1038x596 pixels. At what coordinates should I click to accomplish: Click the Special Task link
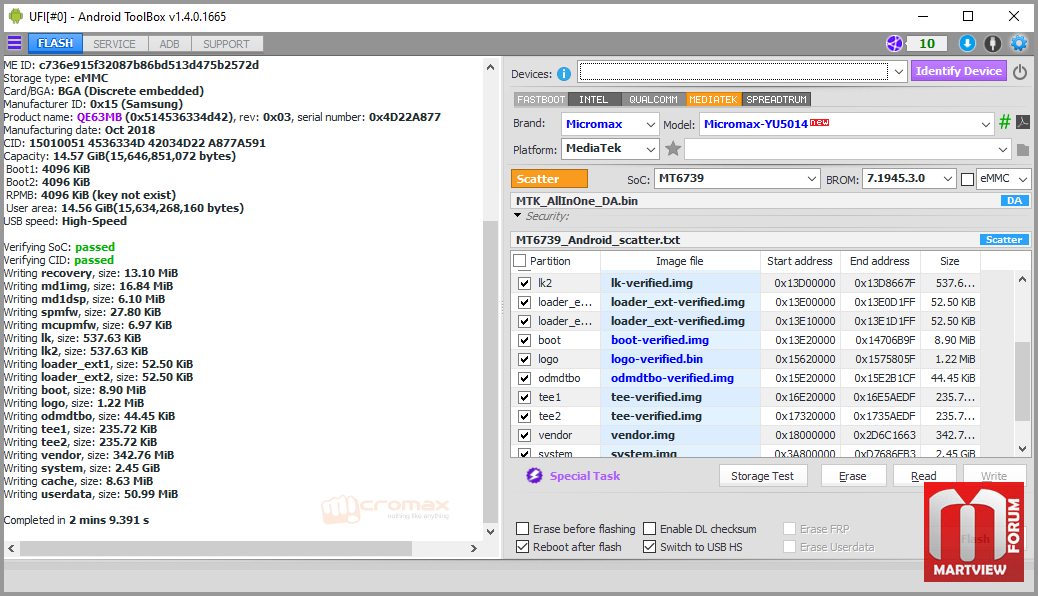click(585, 475)
